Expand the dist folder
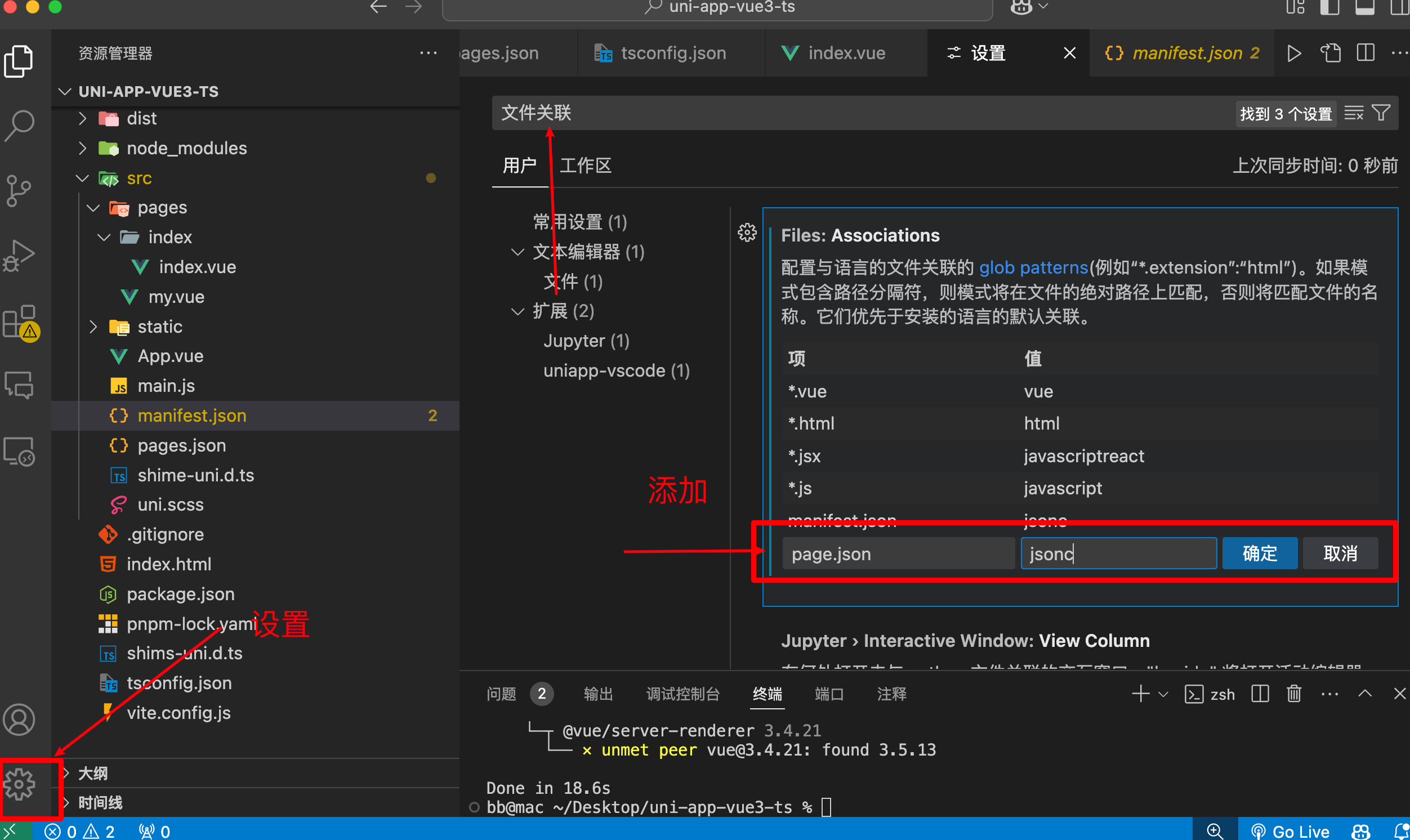This screenshot has height=840, width=1410. pyautogui.click(x=83, y=118)
